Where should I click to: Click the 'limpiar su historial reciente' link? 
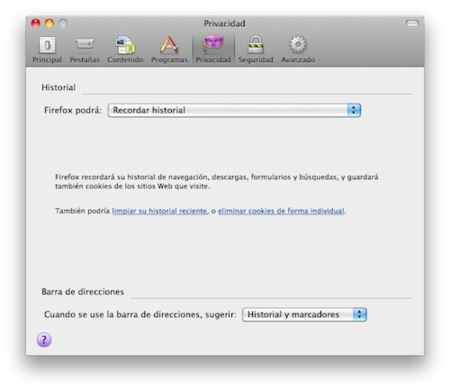(159, 211)
